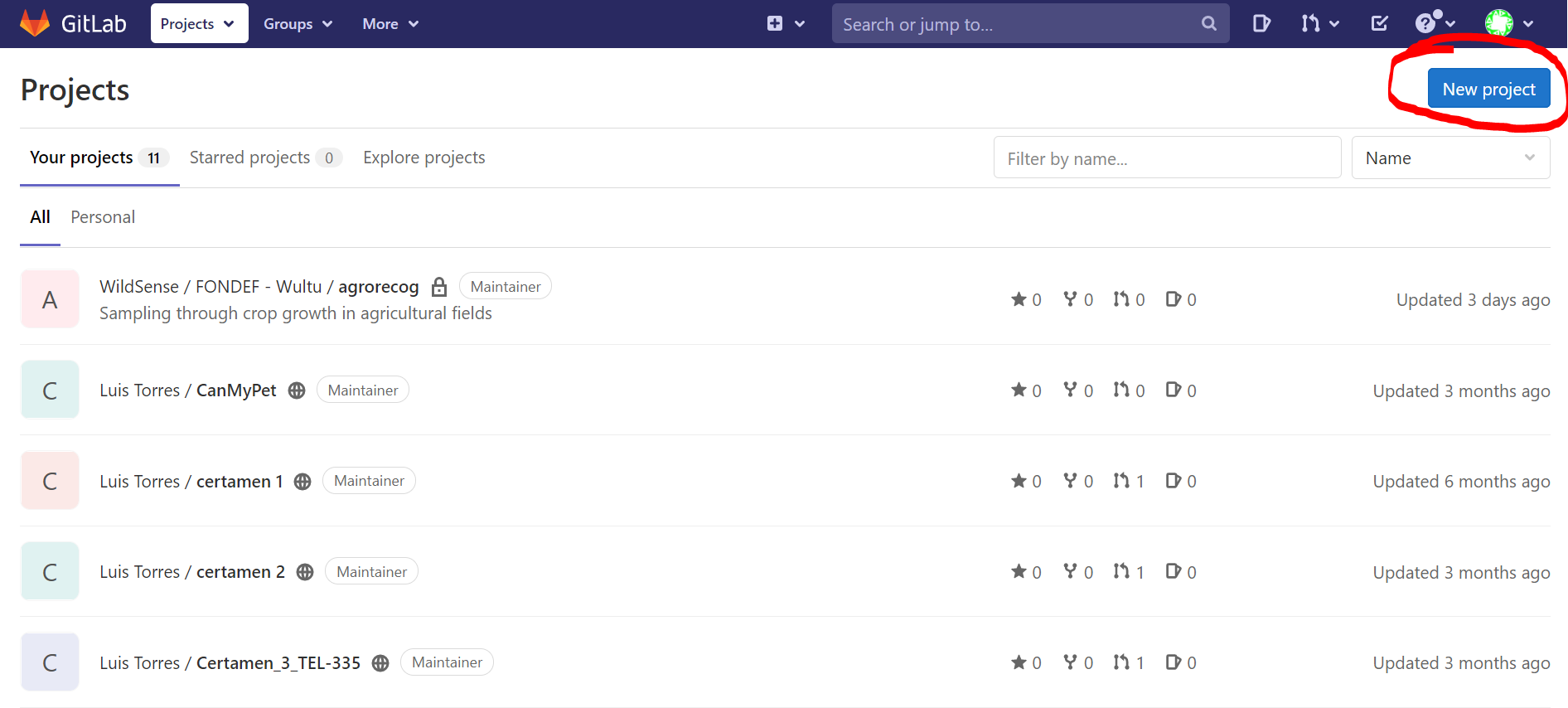Switch to Explore projects tab

[x=424, y=158]
